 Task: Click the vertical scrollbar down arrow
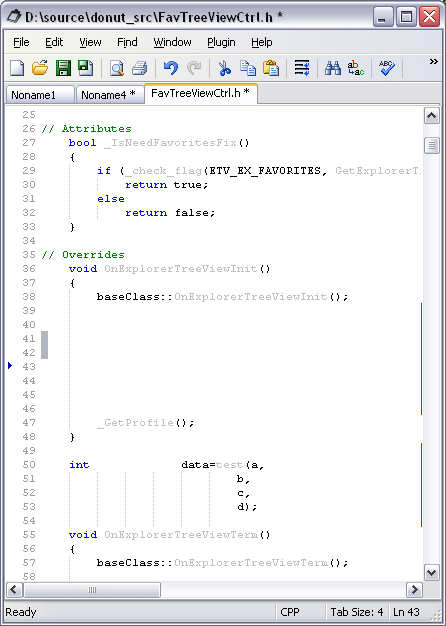pos(432,573)
